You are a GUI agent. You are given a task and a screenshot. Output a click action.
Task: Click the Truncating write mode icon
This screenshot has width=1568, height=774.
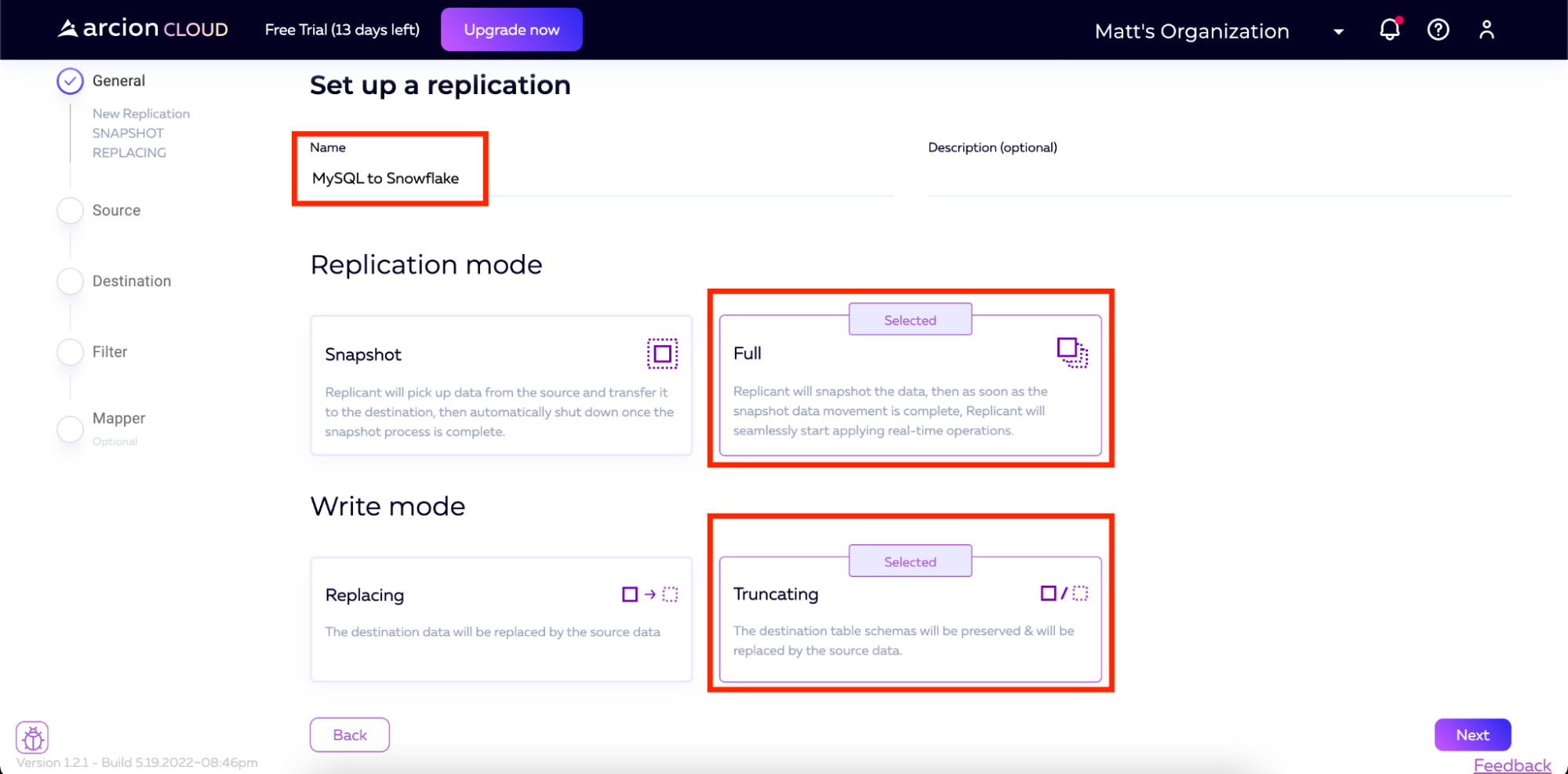pyautogui.click(x=1064, y=594)
